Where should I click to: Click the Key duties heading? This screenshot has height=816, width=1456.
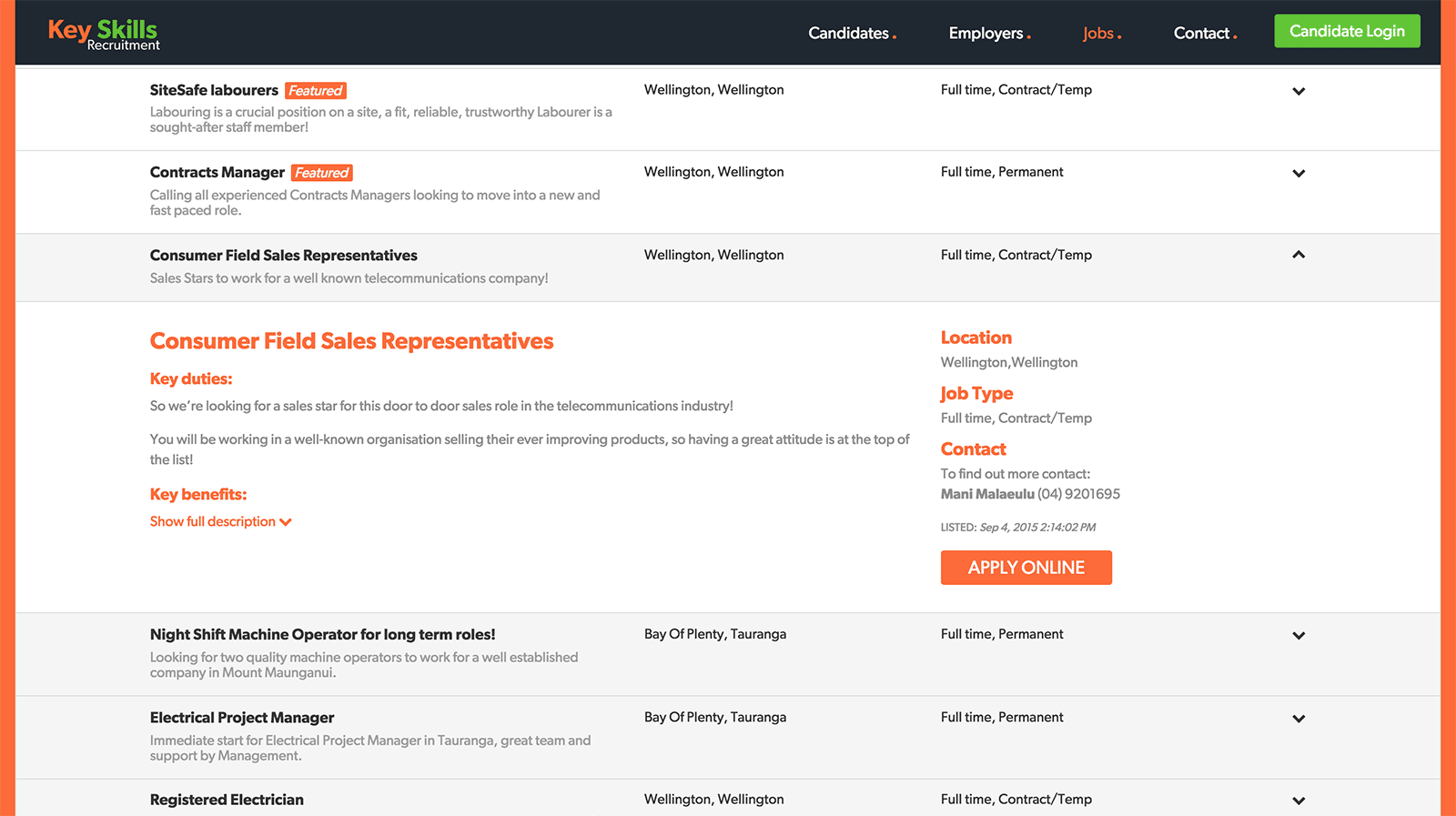click(191, 378)
